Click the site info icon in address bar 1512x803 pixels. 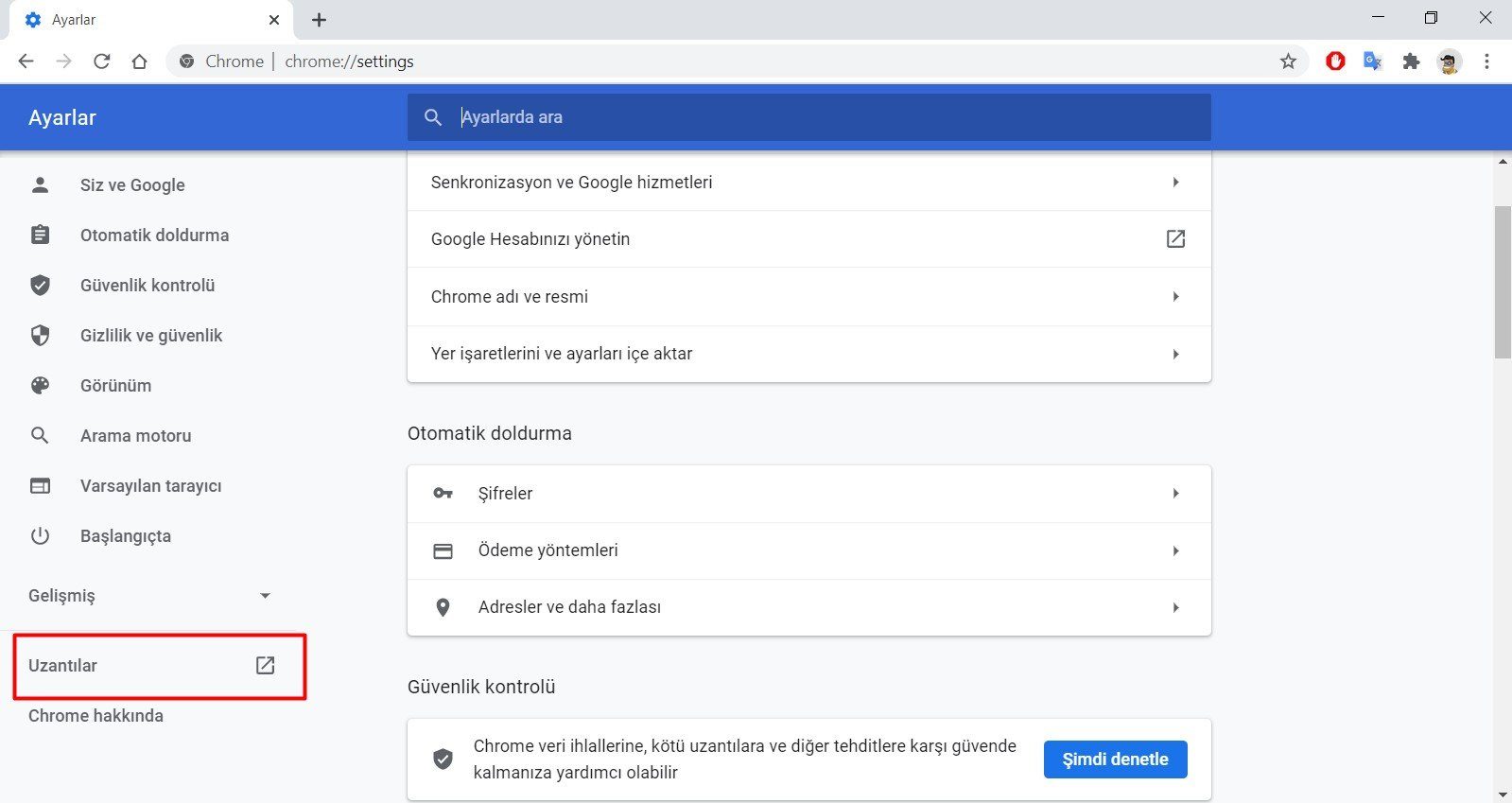(187, 61)
